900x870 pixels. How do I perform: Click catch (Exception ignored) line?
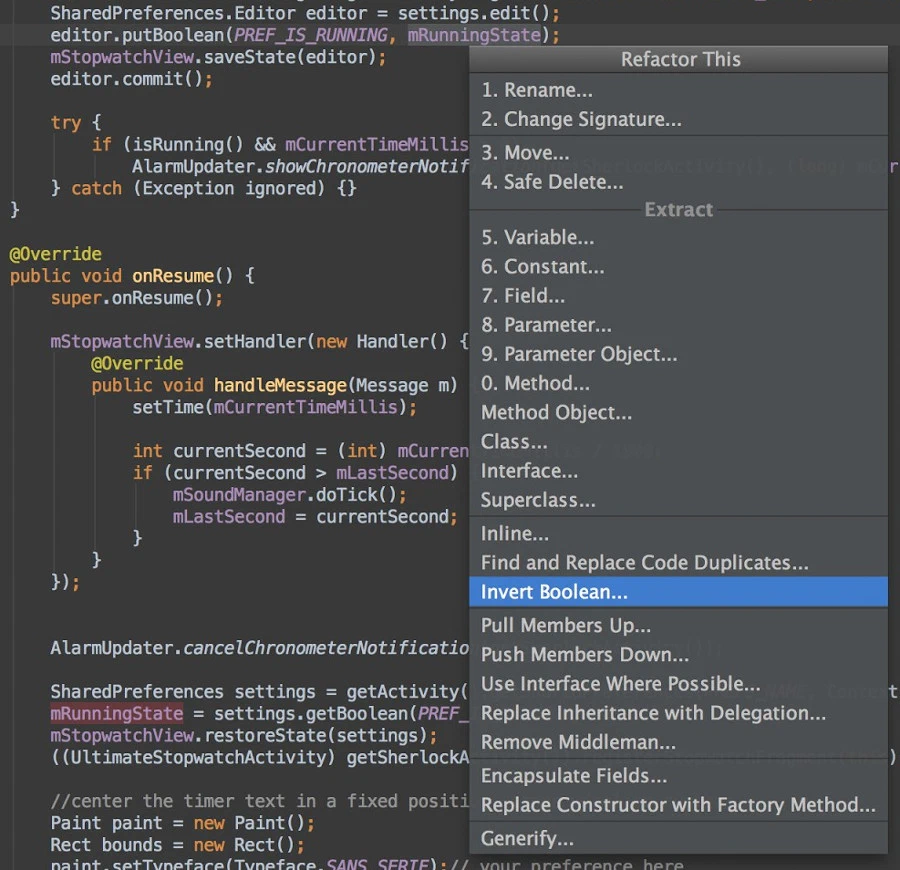[204, 188]
